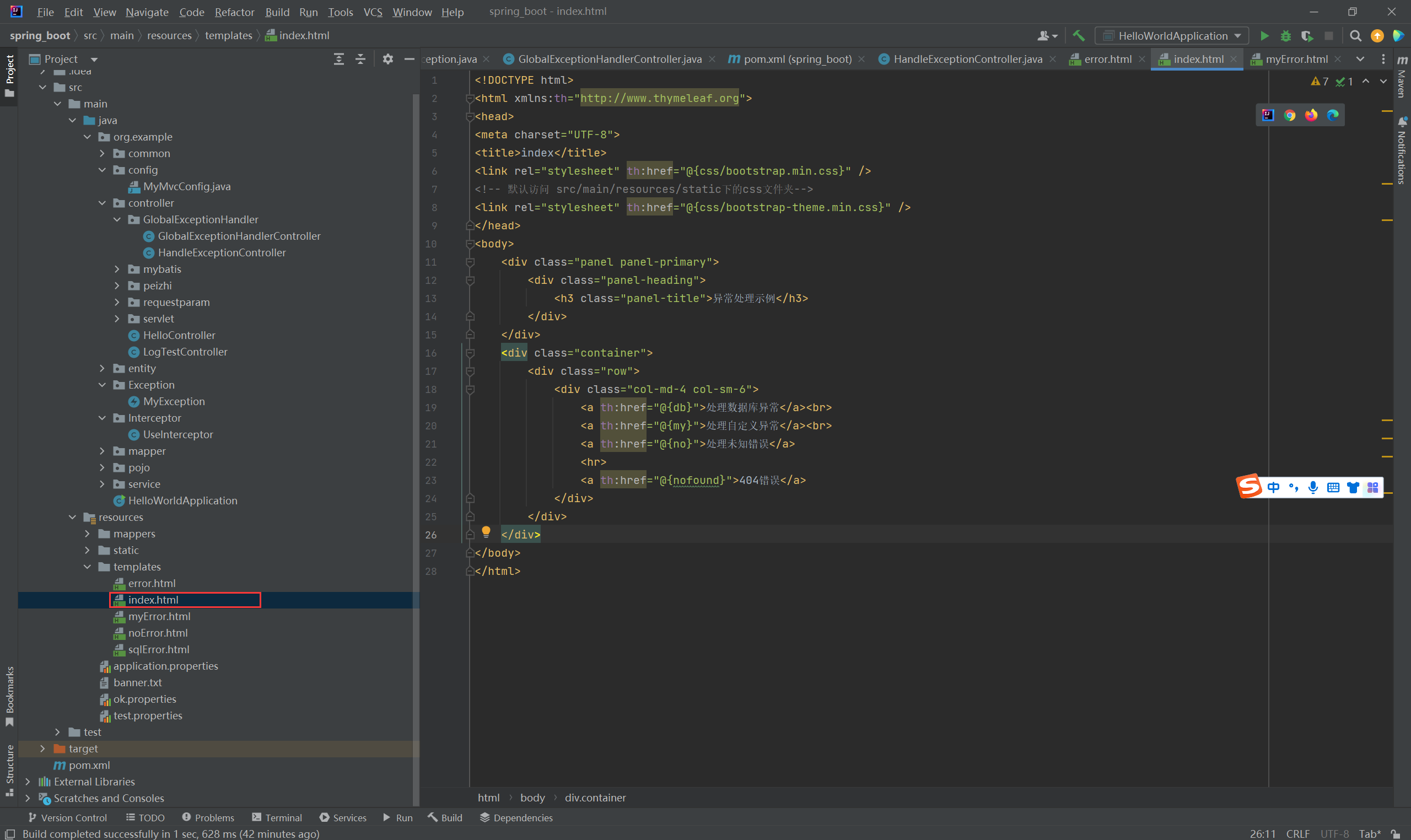Expand the mybatis package folder
This screenshot has width=1411, height=840.
point(117,270)
